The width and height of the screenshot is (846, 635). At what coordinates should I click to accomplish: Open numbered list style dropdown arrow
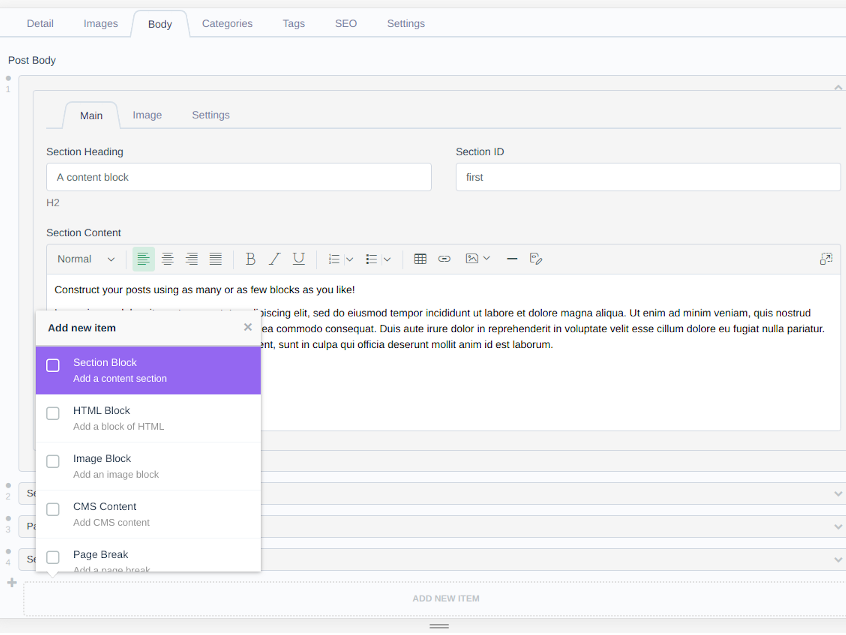point(350,259)
